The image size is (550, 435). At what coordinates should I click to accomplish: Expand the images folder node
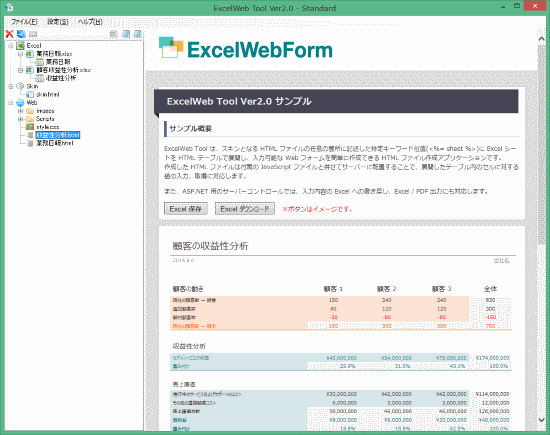pyautogui.click(x=20, y=111)
